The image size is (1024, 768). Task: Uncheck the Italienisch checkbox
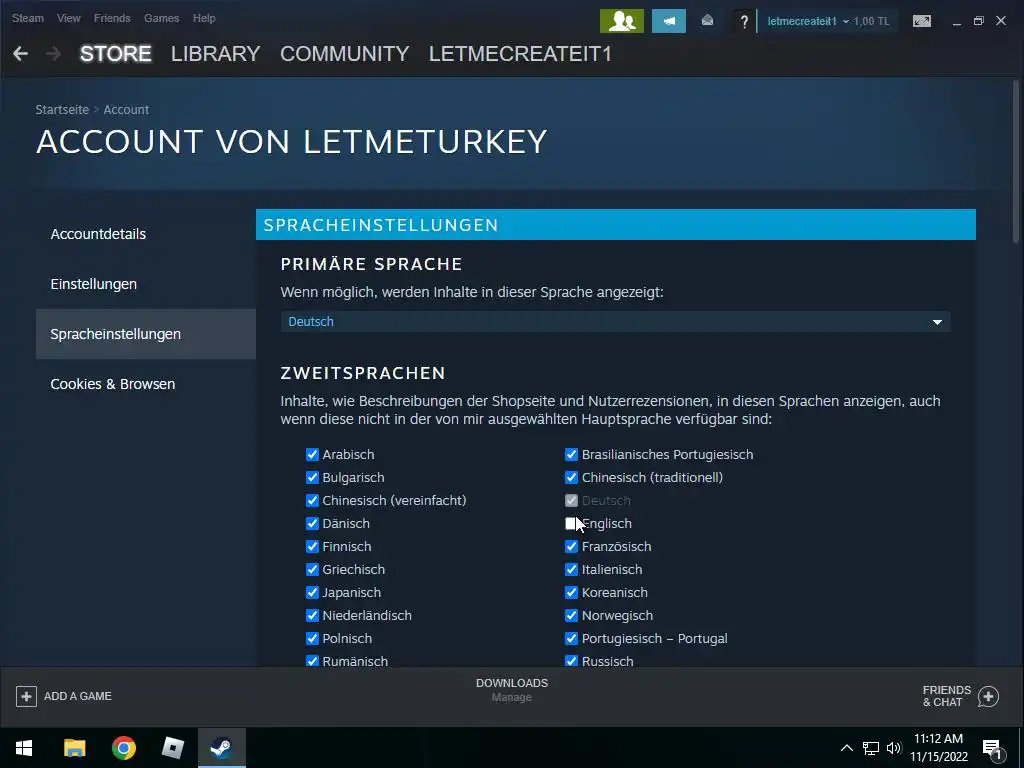coord(571,569)
